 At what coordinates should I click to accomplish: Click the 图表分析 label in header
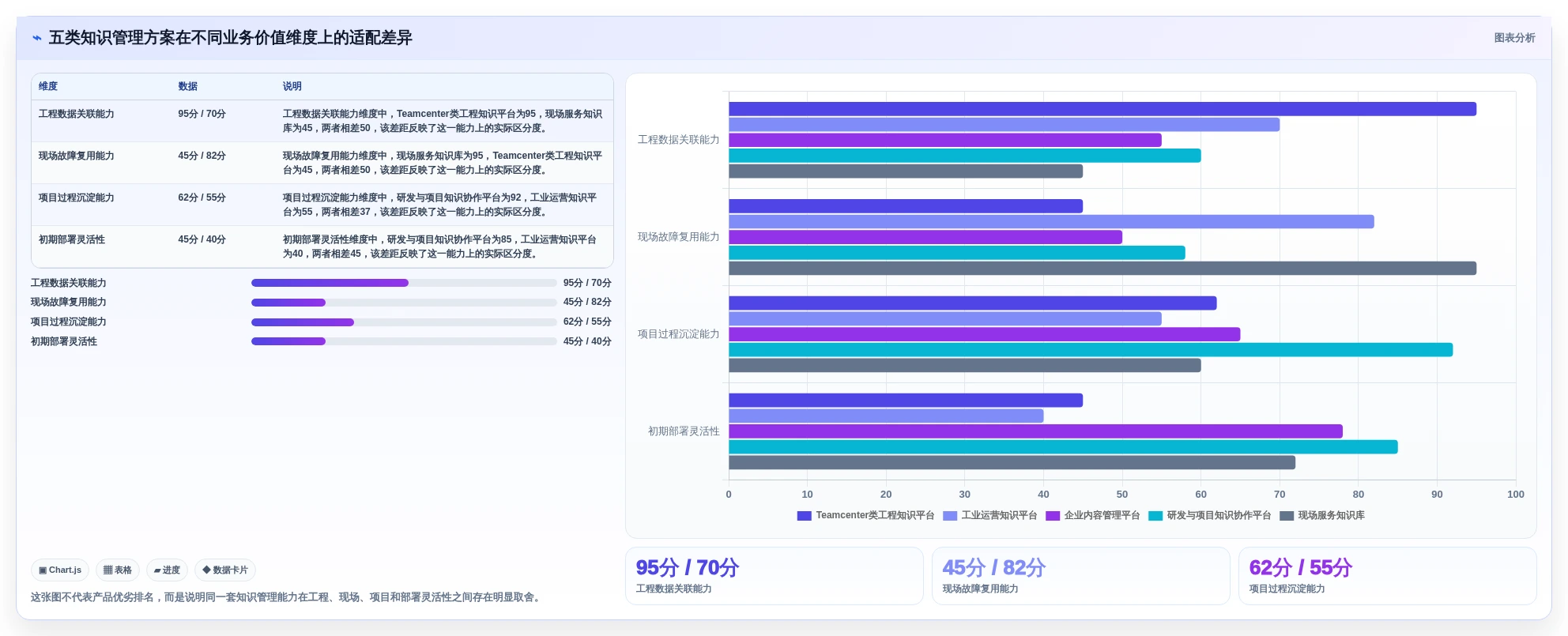pyautogui.click(x=1514, y=38)
